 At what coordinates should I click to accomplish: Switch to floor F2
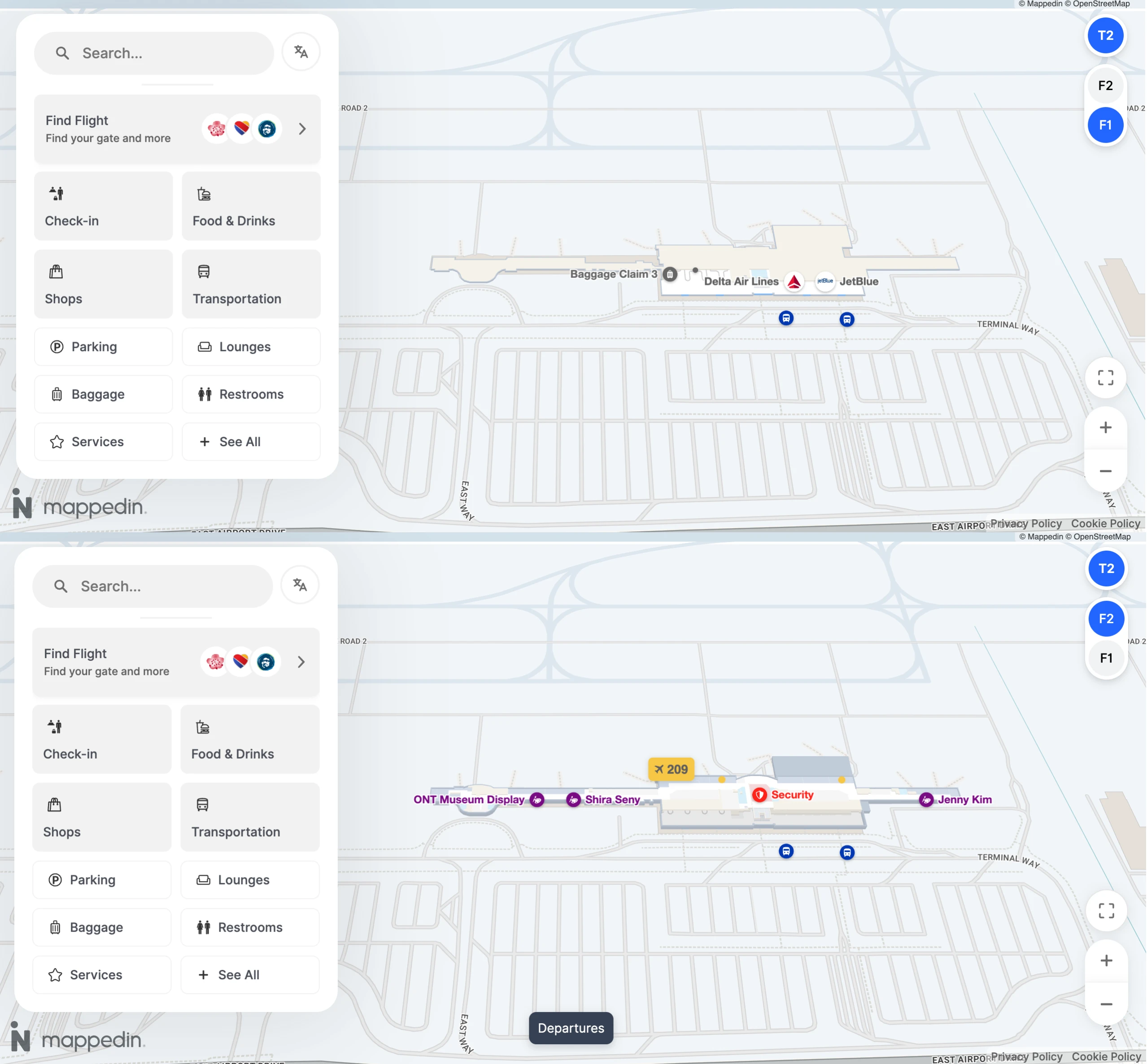pos(1105,85)
